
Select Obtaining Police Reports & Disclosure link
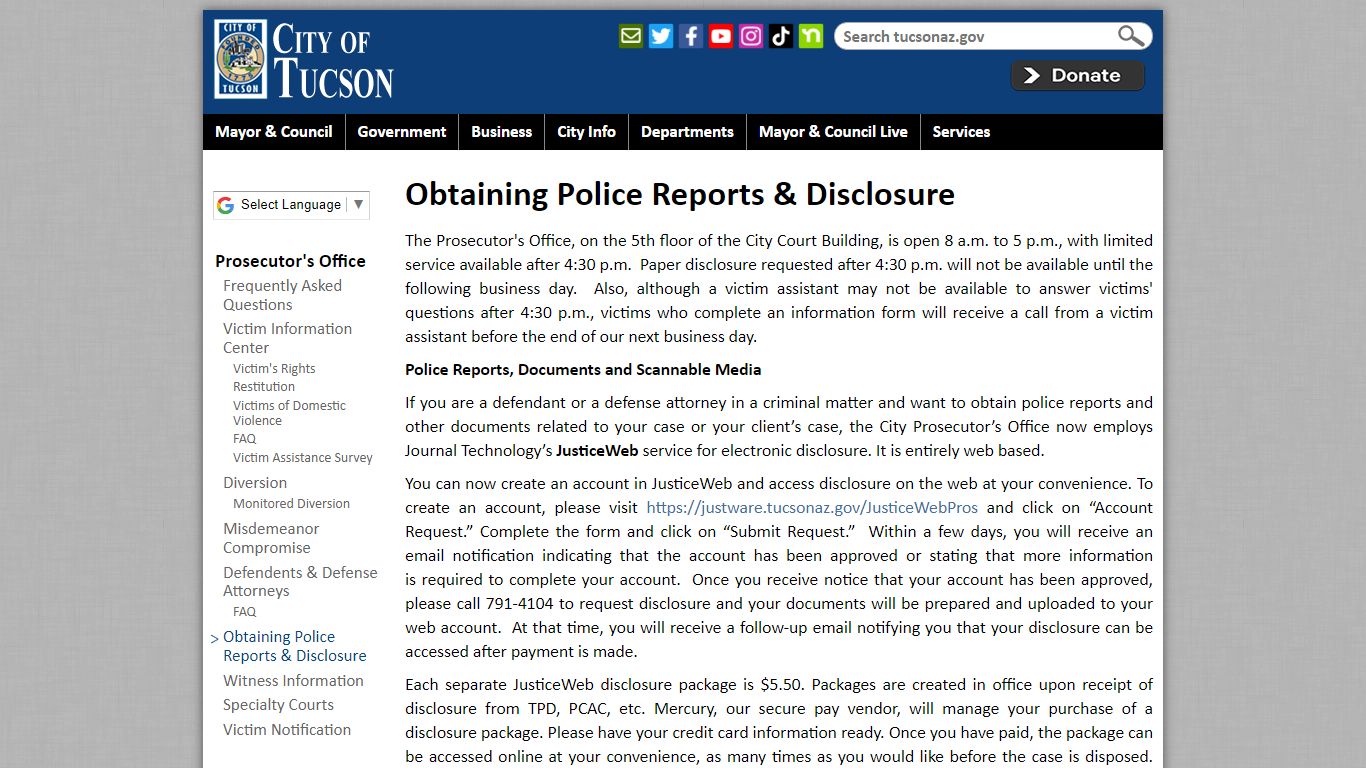[x=295, y=646]
